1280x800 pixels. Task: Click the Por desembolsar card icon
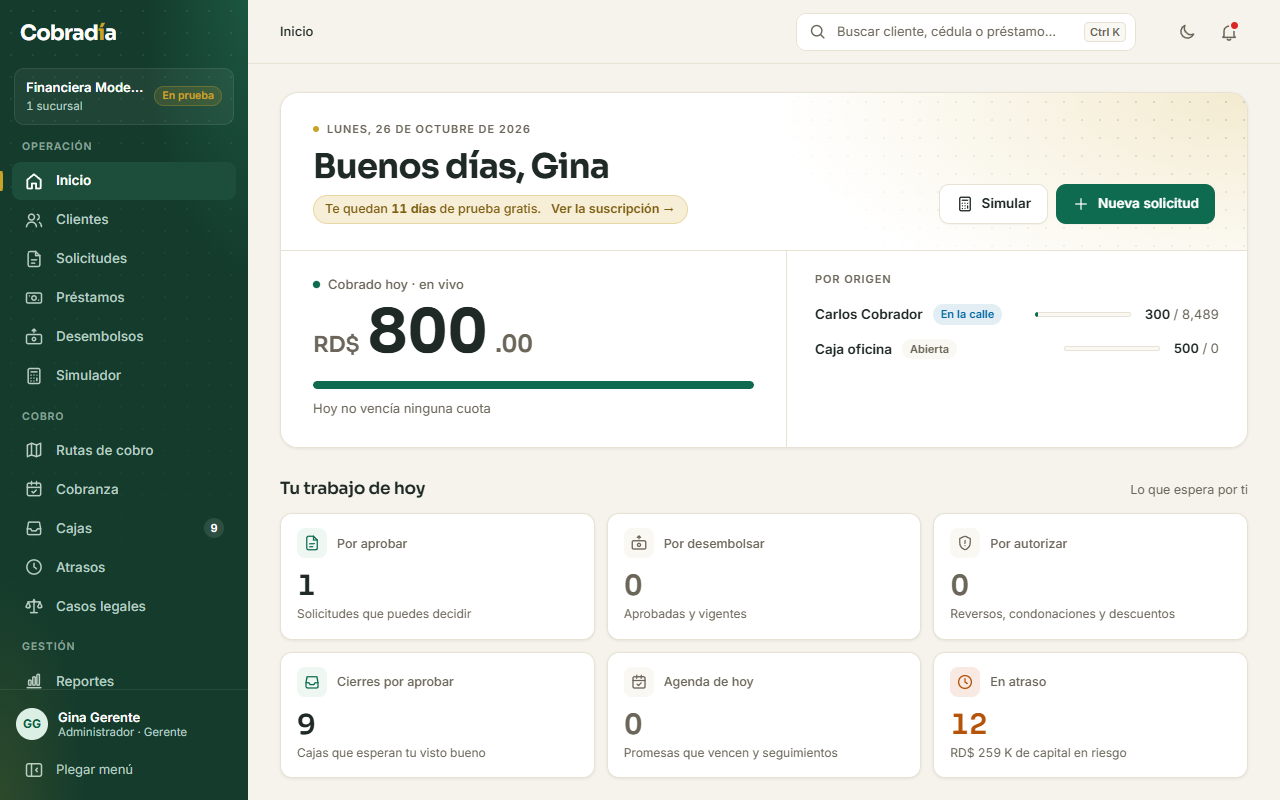point(639,543)
